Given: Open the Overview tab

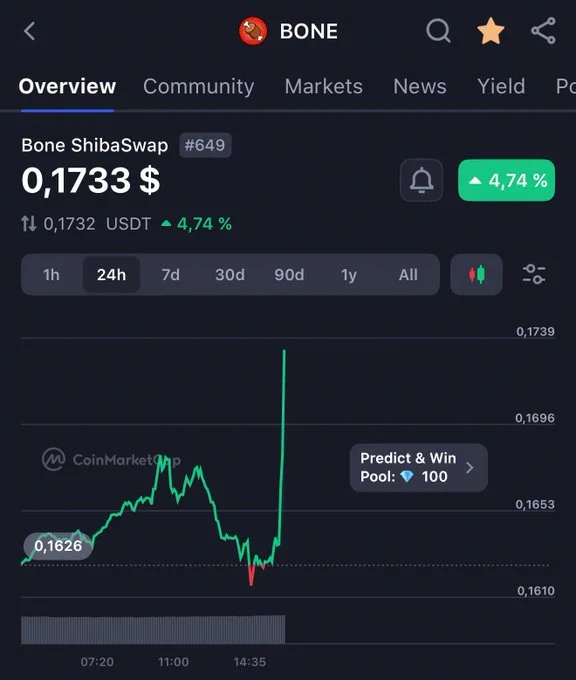Looking at the screenshot, I should pos(67,86).
